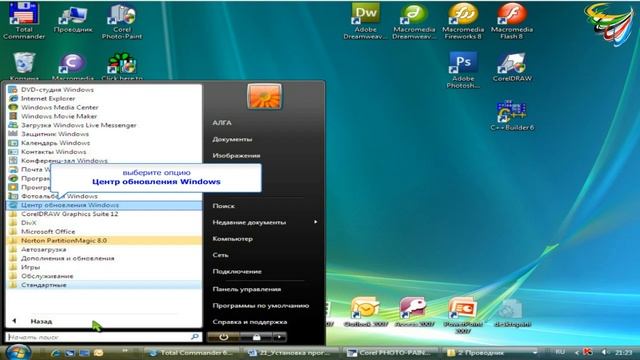The height and width of the screenshot is (360, 640).
Task: Expand the Игры folder
Action: 104,267
